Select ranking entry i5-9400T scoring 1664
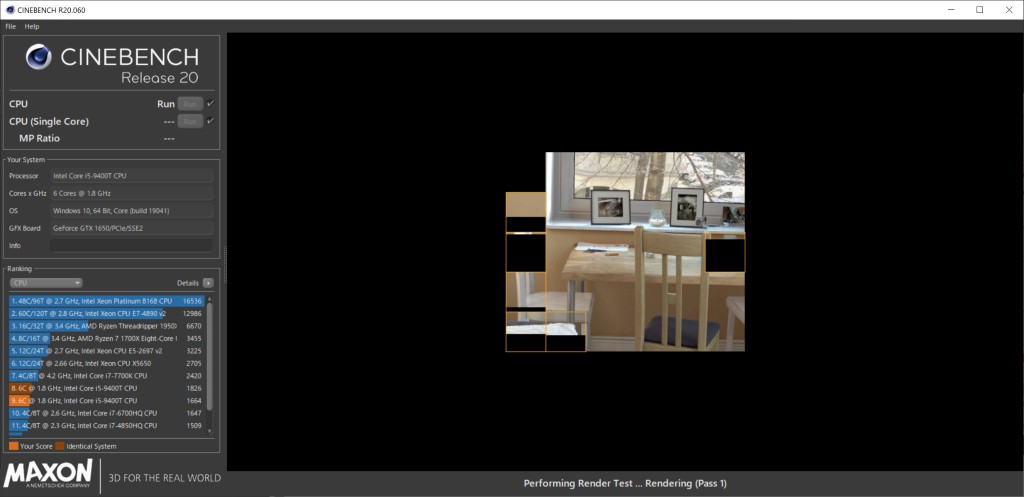The image size is (1024, 497). [x=106, y=400]
